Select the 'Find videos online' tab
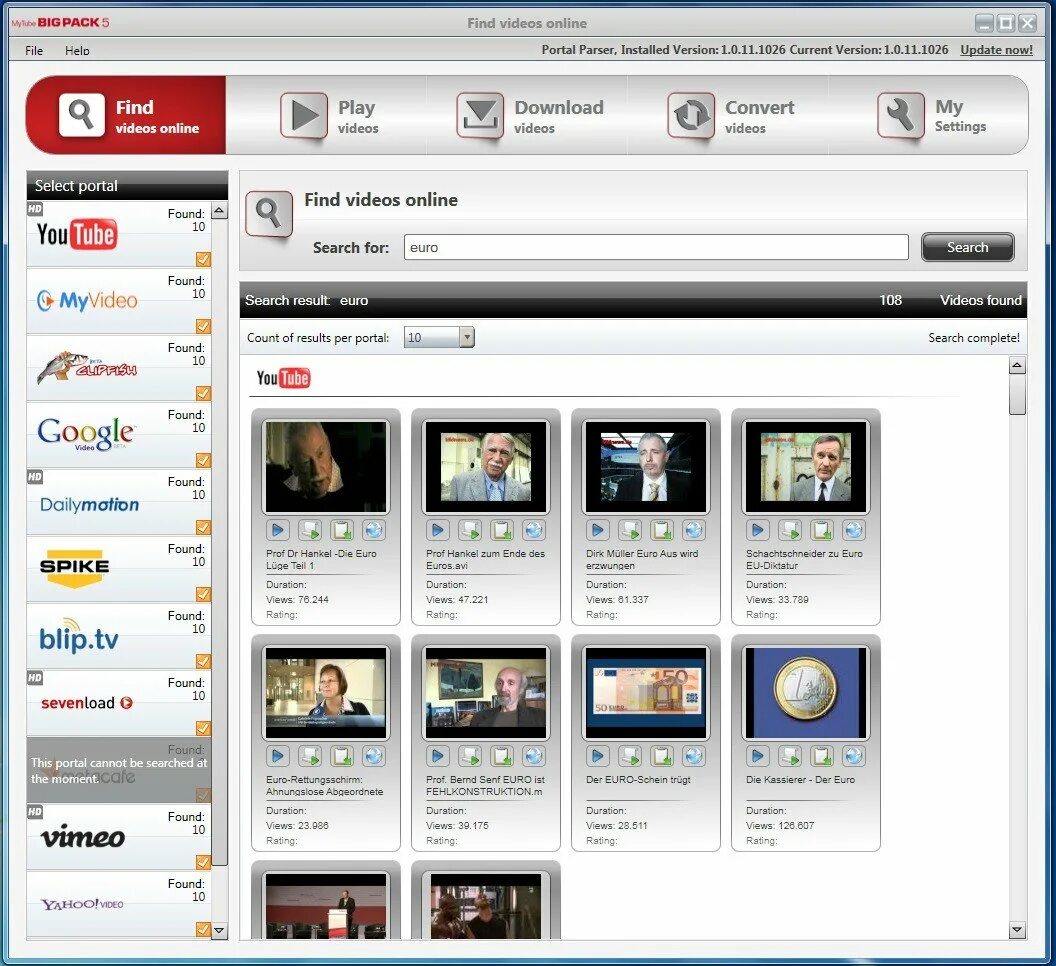Viewport: 1056px width, 966px height. pyautogui.click(x=127, y=116)
